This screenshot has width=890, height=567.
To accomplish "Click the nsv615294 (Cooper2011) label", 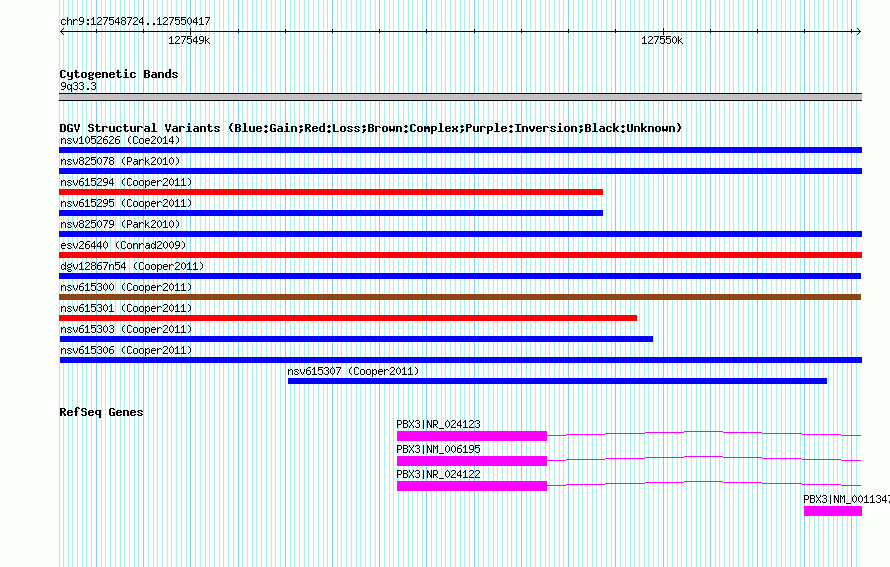I will click(126, 182).
